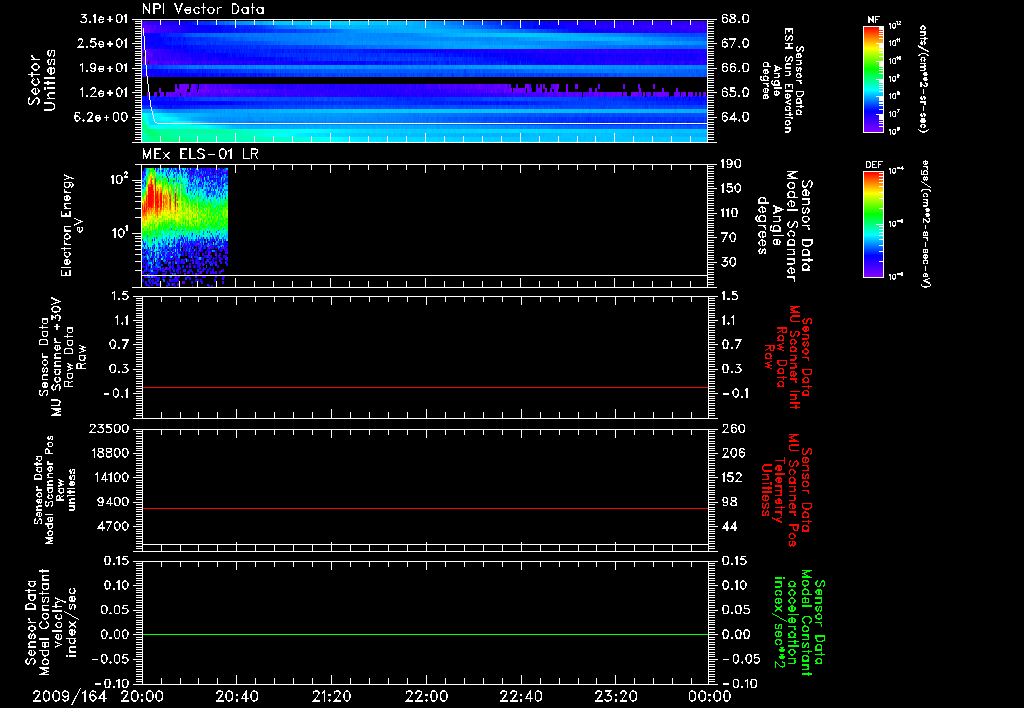Click the "DEF" label above the colorbar
This screenshot has width=1024, height=708.
[874, 165]
